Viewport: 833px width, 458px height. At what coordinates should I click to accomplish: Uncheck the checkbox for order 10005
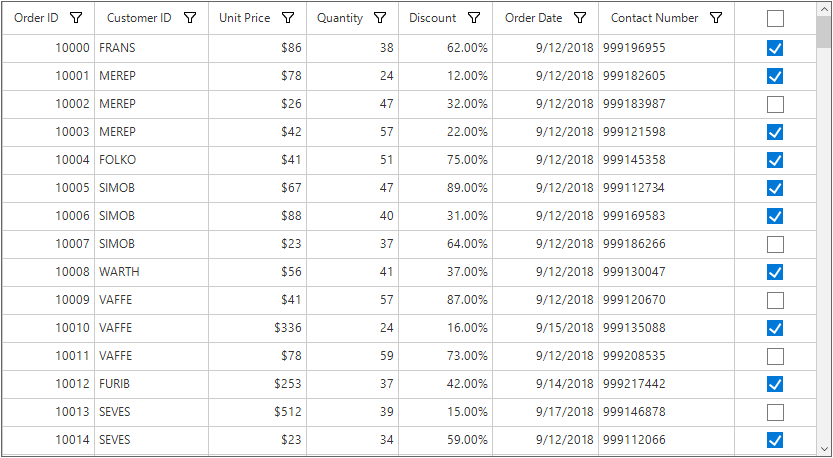click(x=775, y=188)
